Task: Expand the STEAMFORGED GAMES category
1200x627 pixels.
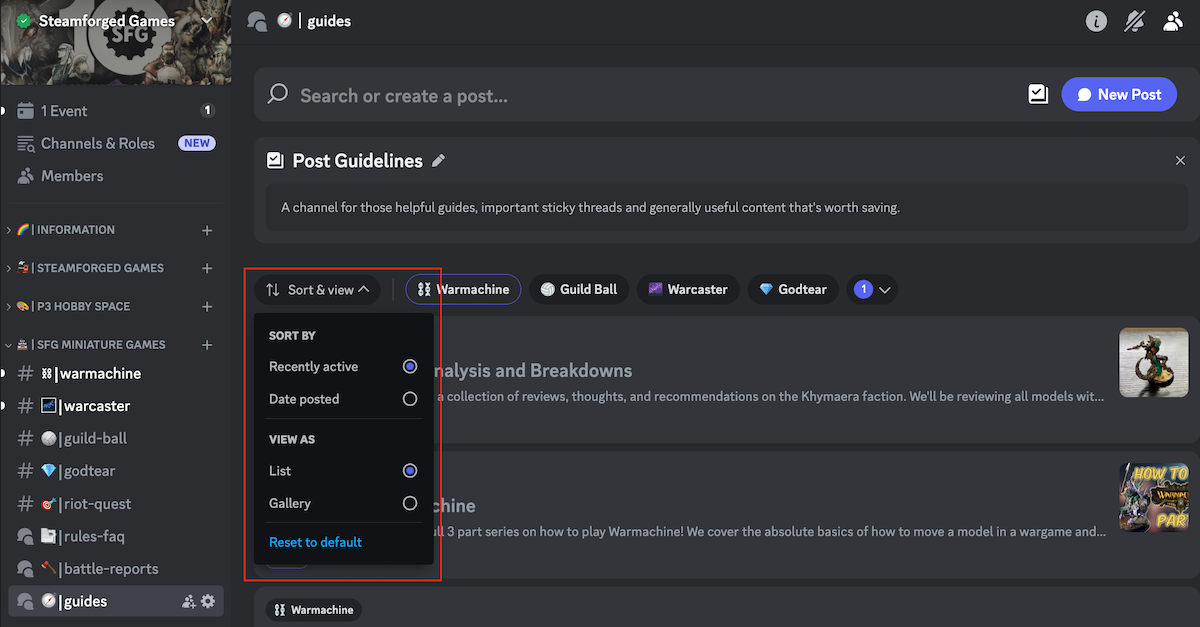Action: [x=85, y=268]
